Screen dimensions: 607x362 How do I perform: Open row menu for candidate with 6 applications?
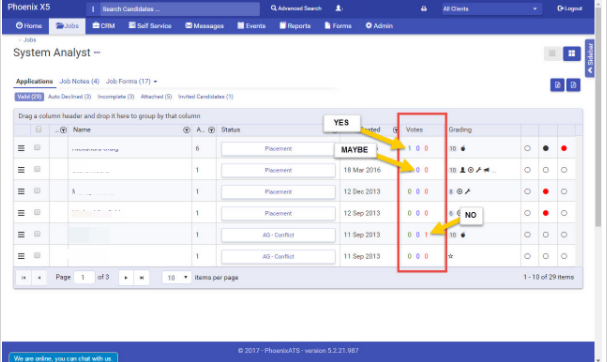[x=21, y=148]
